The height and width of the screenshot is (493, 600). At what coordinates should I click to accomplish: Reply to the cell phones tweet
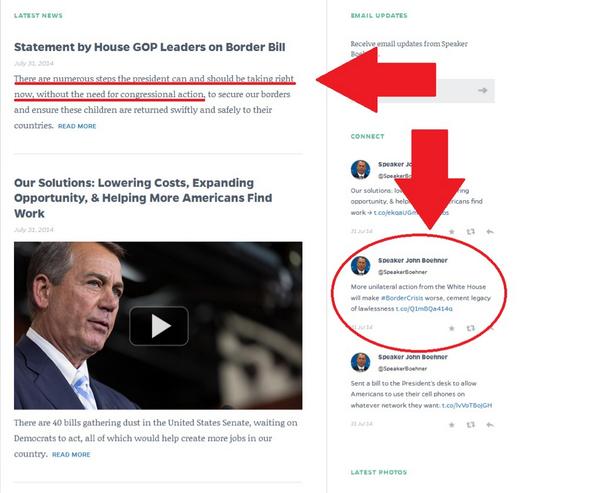tap(490, 424)
